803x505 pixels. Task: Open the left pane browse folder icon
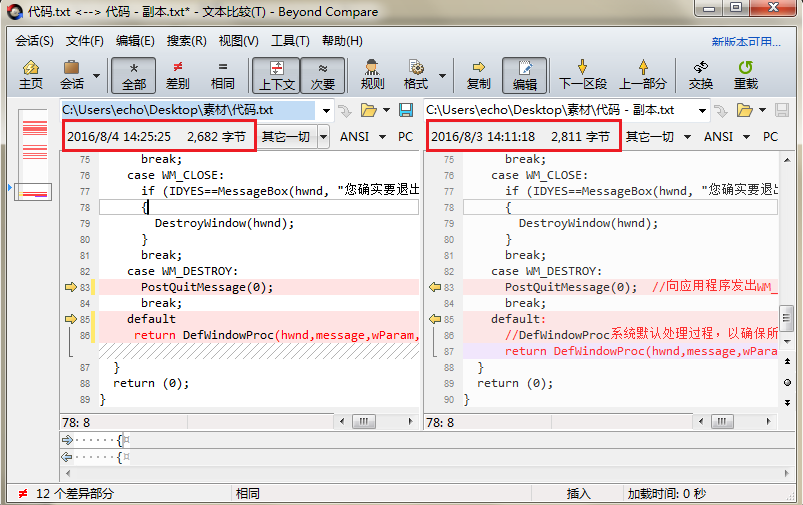coord(368,110)
